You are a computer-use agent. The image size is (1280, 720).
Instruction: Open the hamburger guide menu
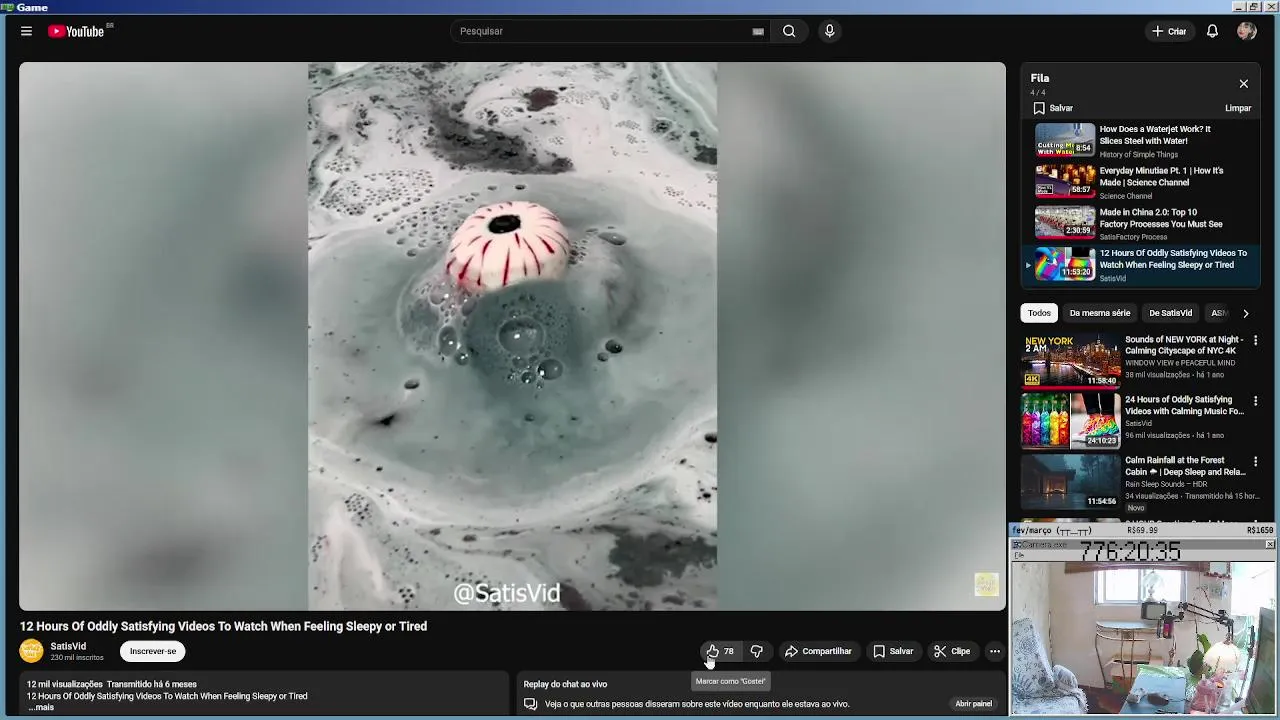point(26,31)
